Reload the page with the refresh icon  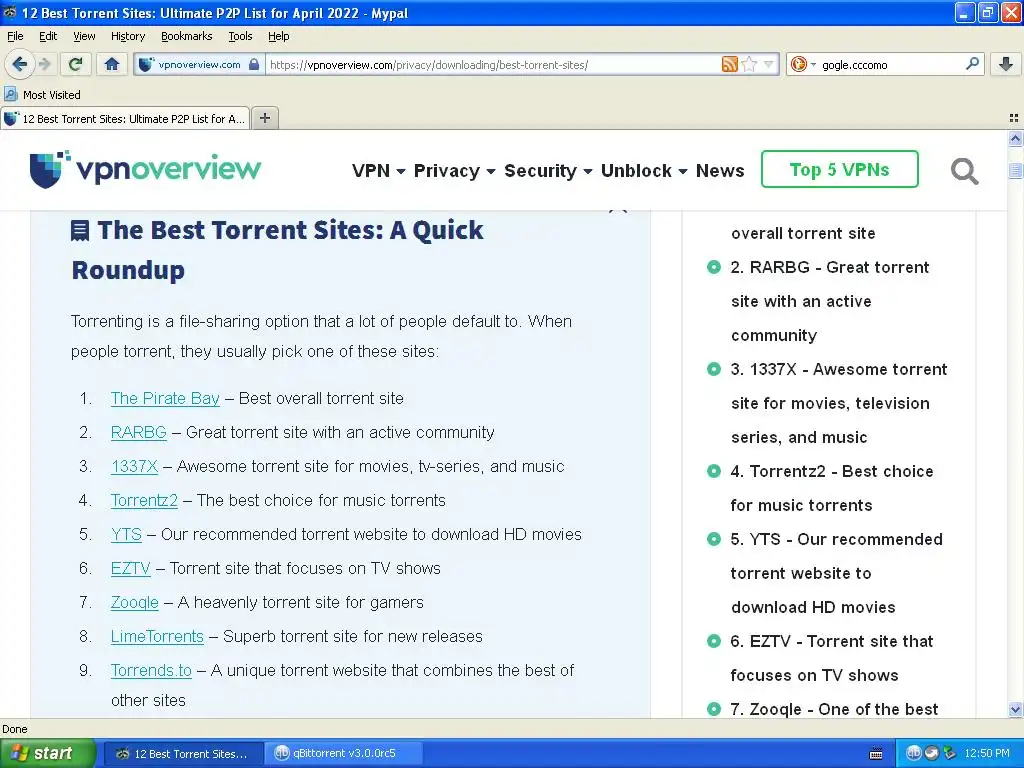click(75, 64)
